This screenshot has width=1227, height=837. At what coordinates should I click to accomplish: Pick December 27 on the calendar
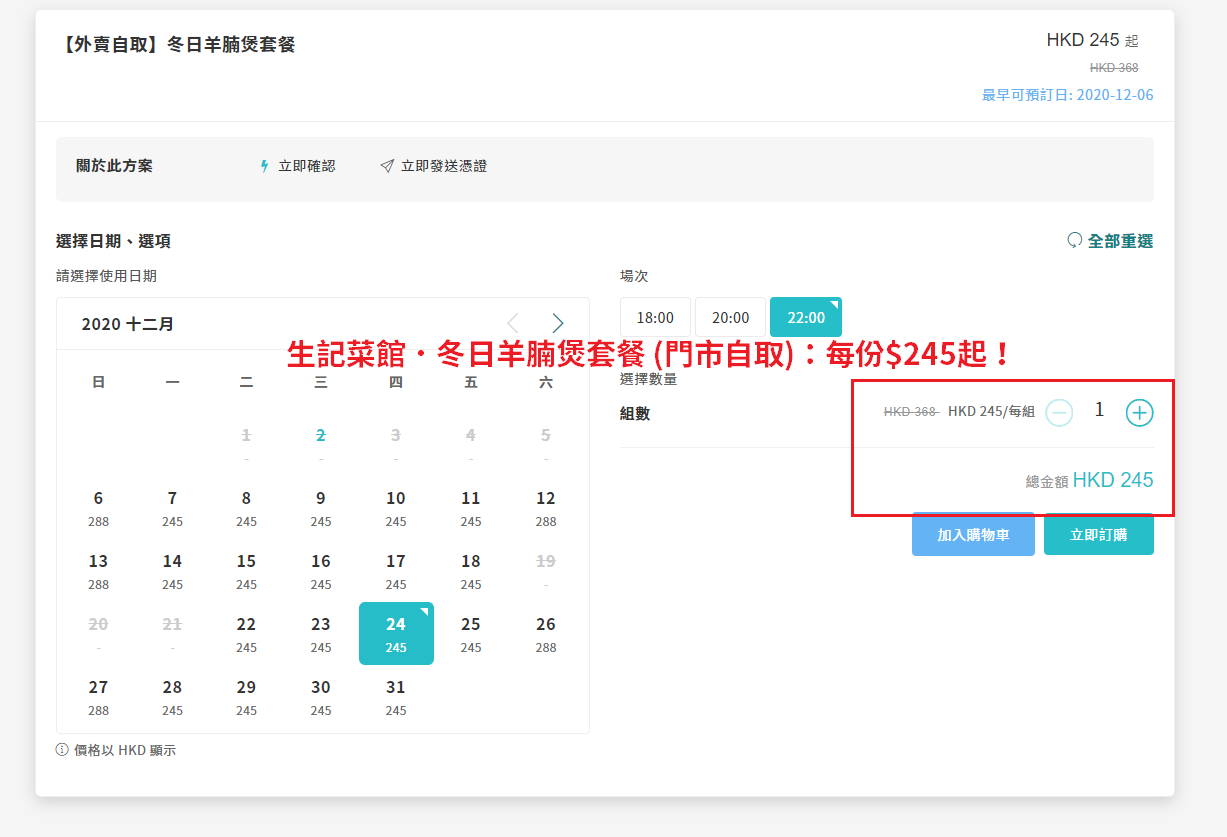point(98,696)
